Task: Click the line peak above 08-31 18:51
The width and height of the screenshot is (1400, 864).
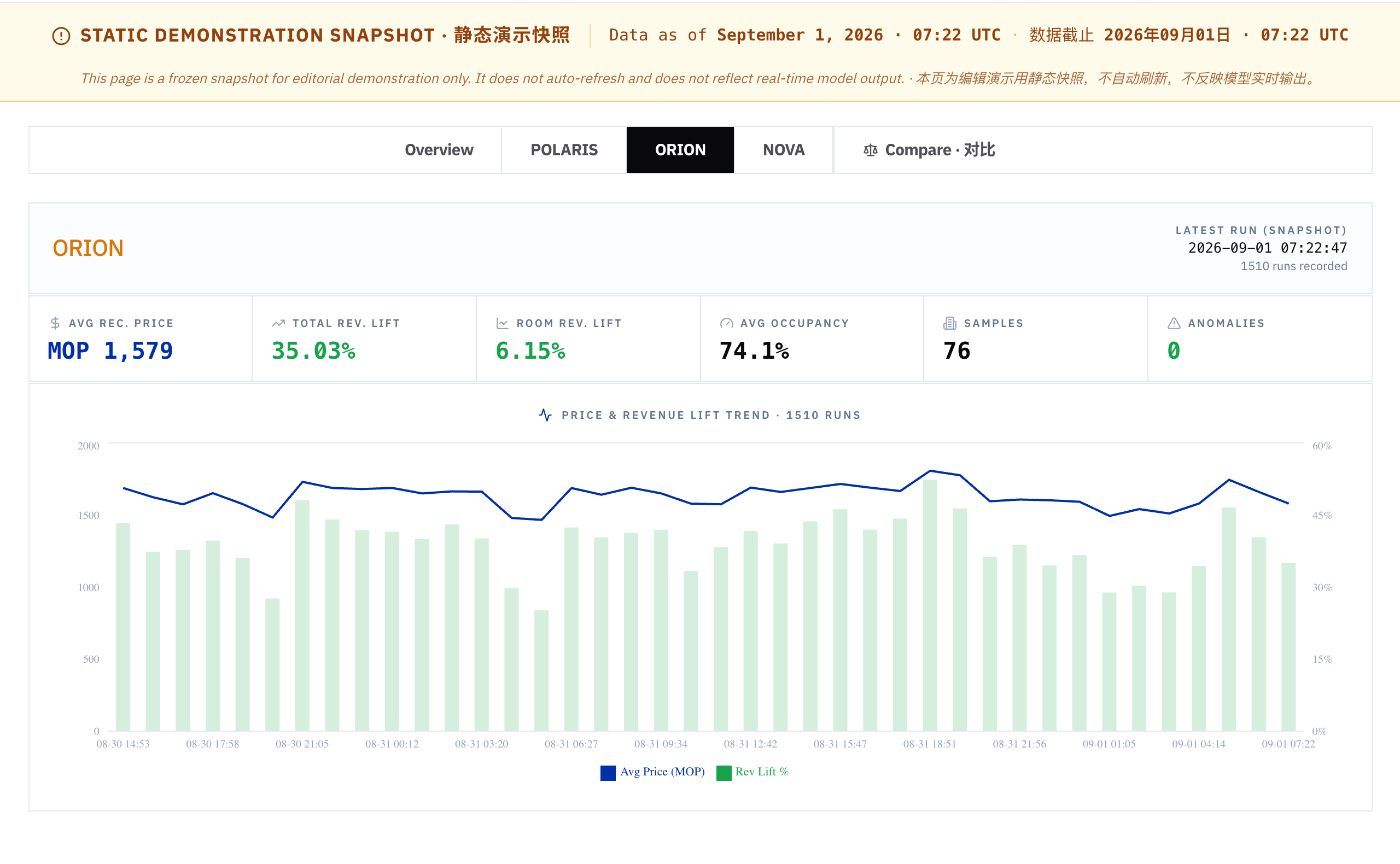Action: coord(930,471)
